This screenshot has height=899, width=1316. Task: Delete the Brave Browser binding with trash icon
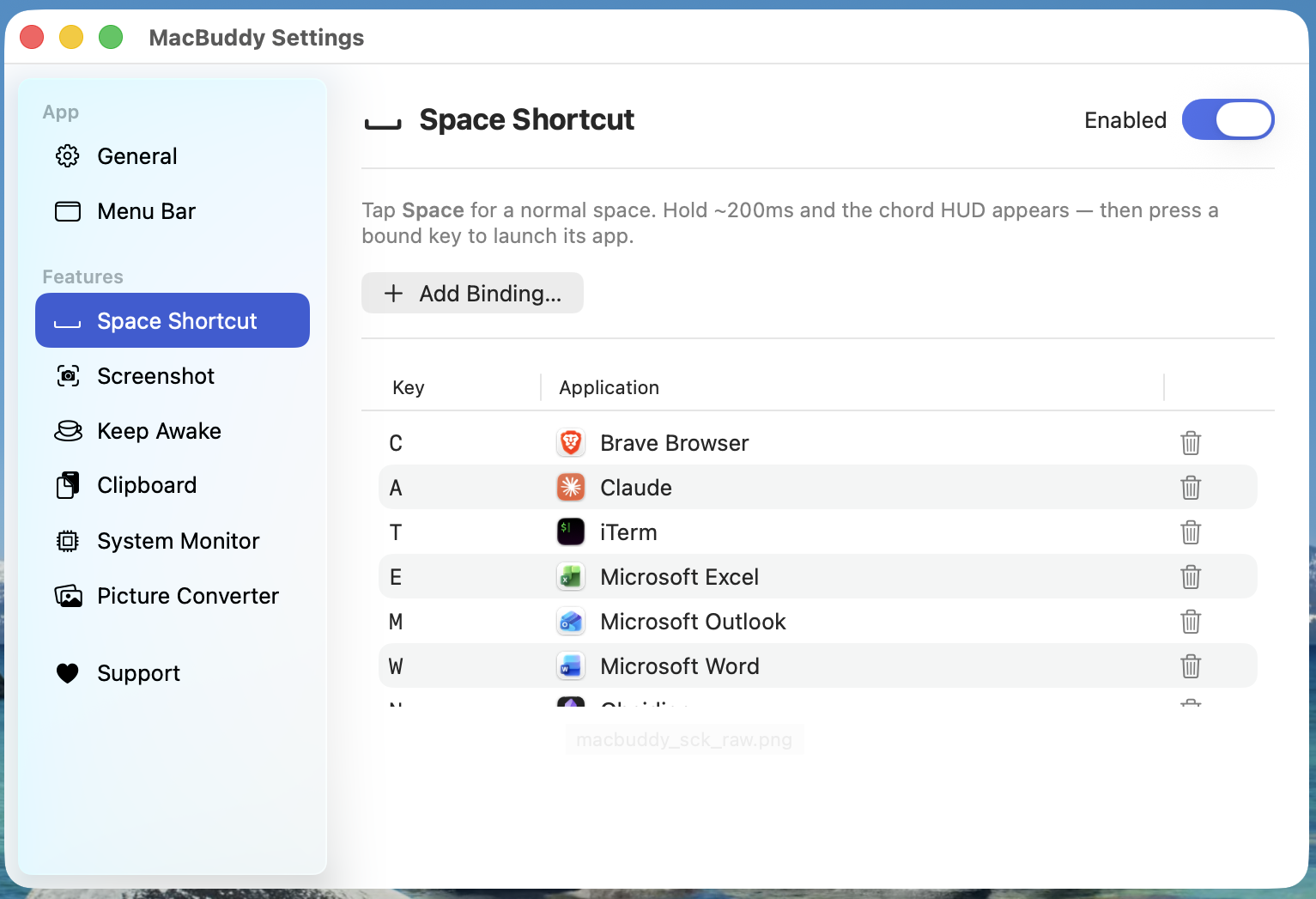[1191, 443]
